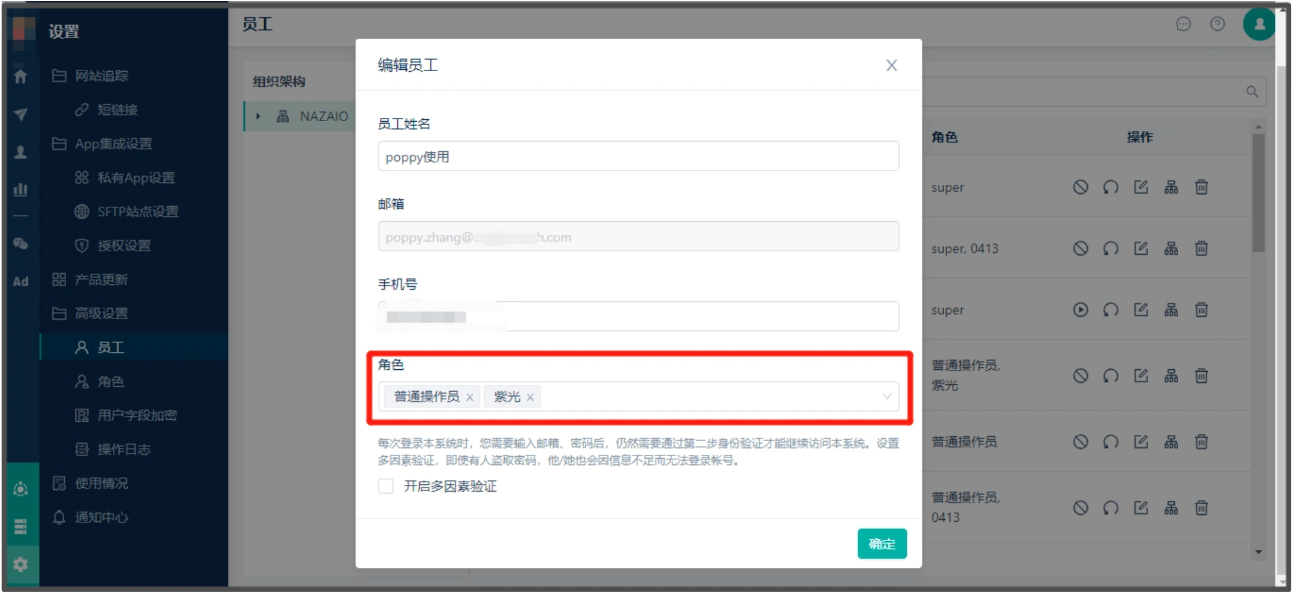Image resolution: width=1294 pixels, height=592 pixels.
Task: Open org structure icon in 普通操作员, 0413 row
Action: click(1171, 508)
